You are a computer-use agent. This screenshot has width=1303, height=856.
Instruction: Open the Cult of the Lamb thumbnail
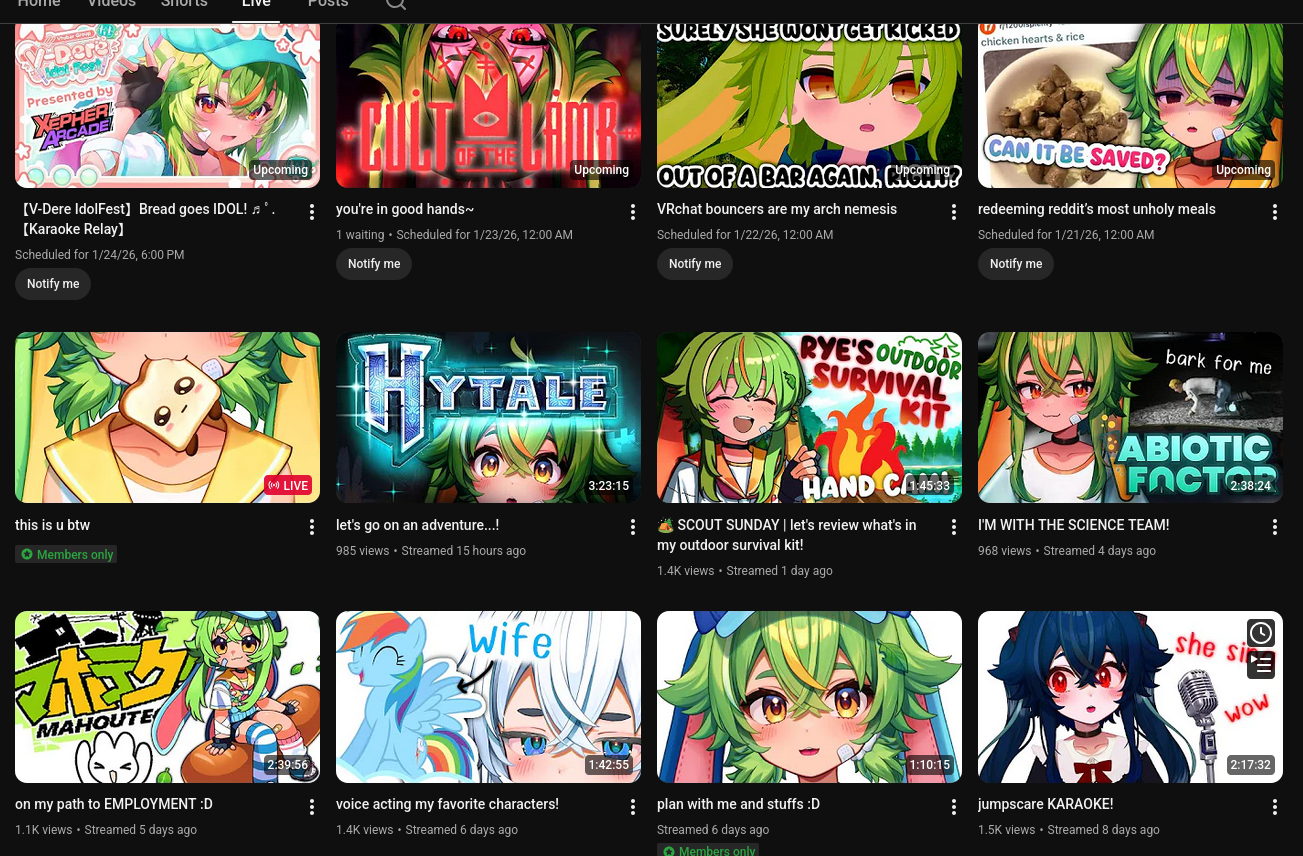(x=488, y=105)
